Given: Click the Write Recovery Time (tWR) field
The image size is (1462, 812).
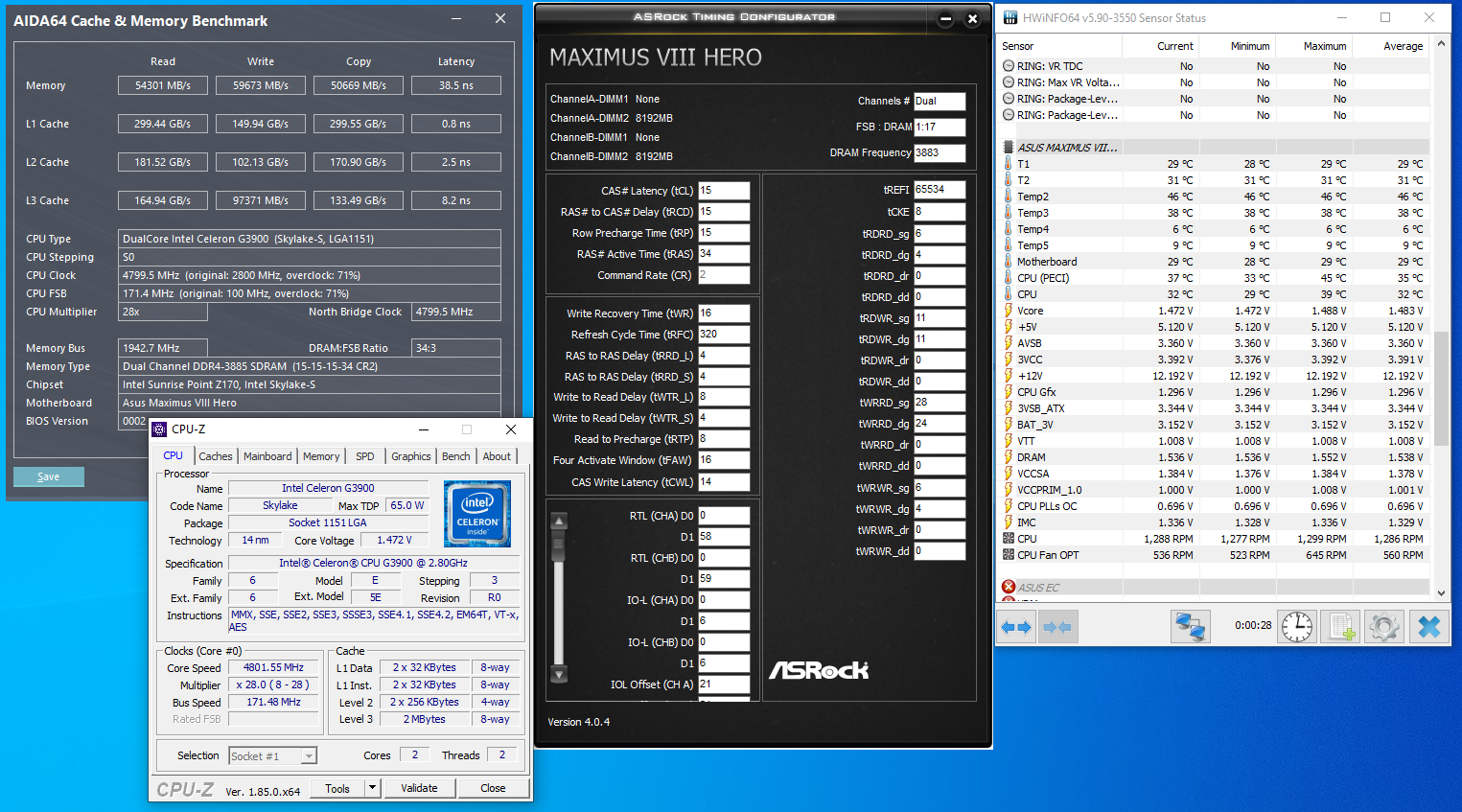Looking at the screenshot, I should point(724,313).
